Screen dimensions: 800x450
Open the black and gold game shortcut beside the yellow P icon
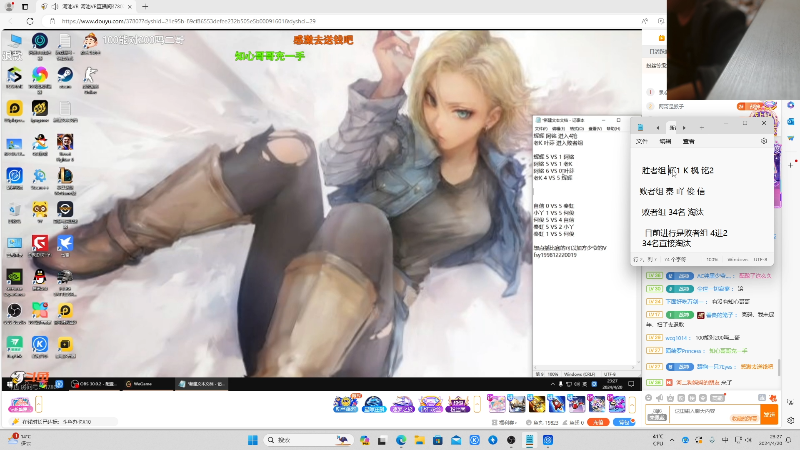point(40,109)
